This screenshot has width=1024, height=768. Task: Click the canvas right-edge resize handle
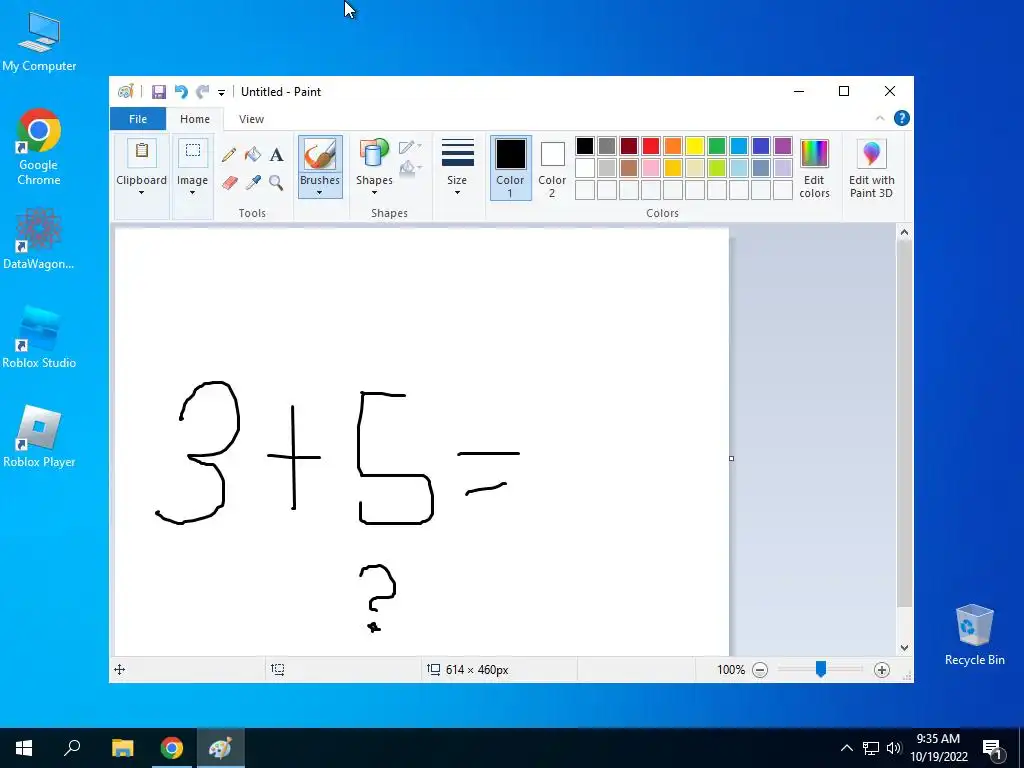[x=731, y=458]
